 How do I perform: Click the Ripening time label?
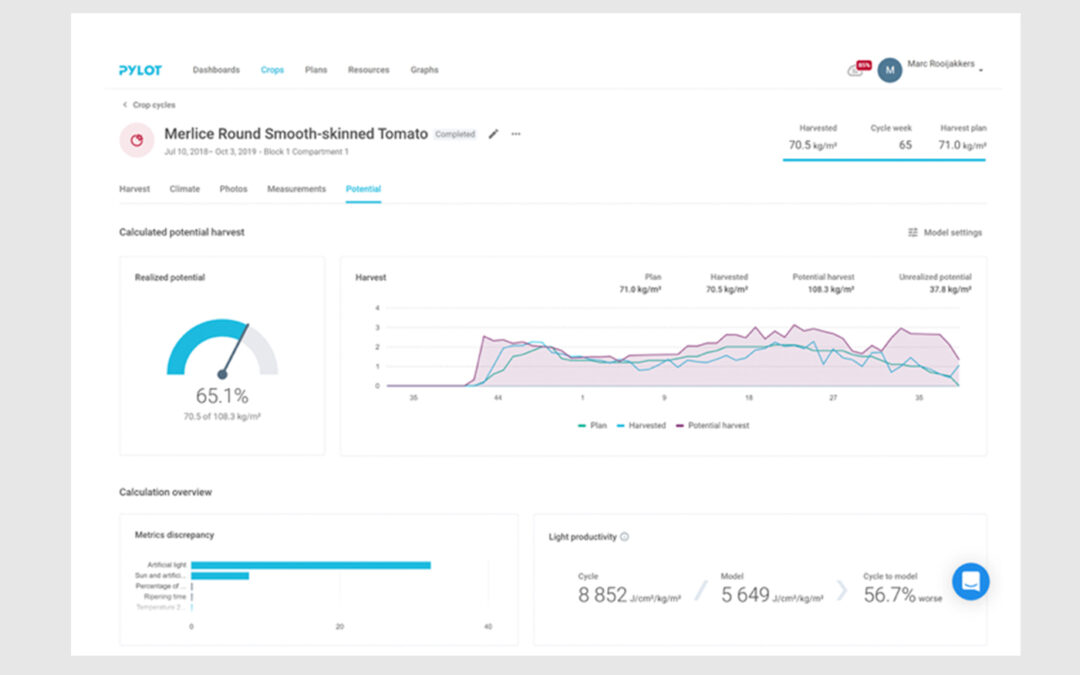tap(165, 596)
